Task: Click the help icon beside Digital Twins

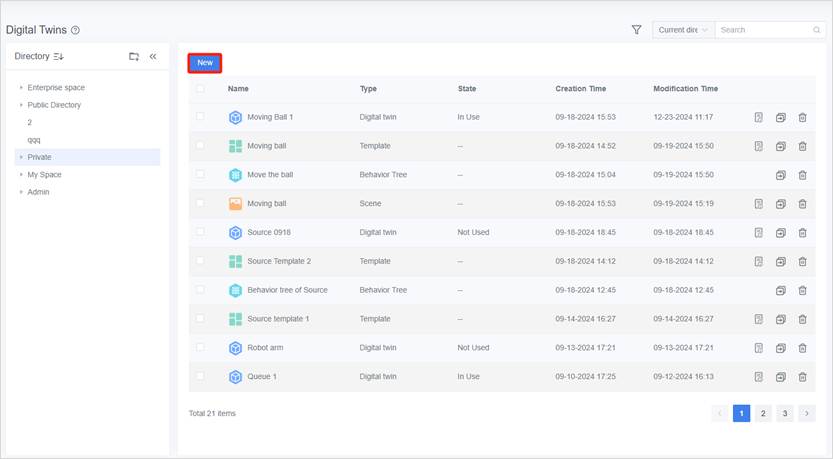Action: click(x=76, y=31)
